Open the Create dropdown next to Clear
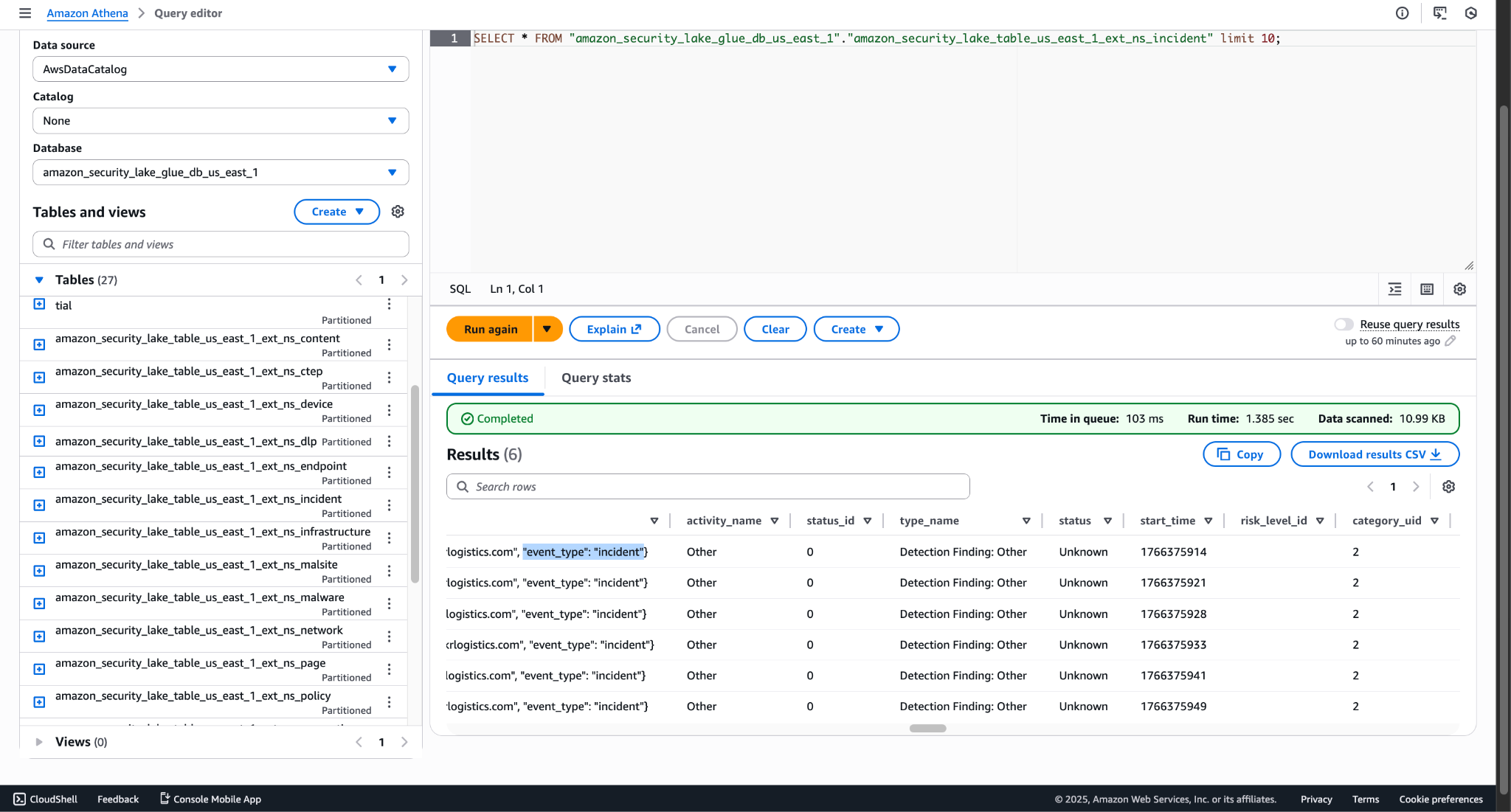 [x=856, y=329]
